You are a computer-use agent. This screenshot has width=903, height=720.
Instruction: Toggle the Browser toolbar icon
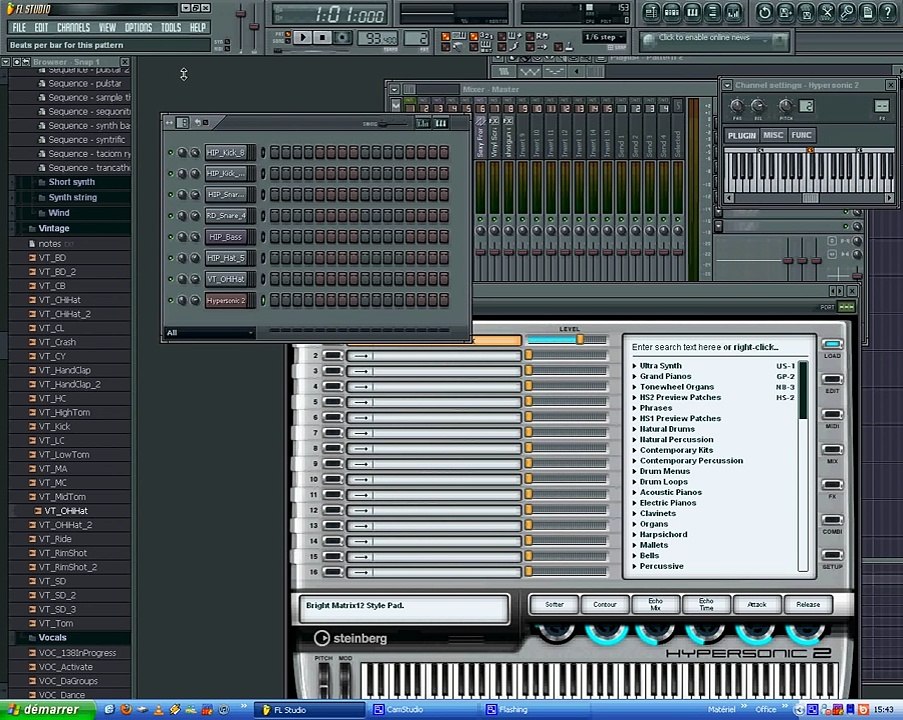(713, 12)
